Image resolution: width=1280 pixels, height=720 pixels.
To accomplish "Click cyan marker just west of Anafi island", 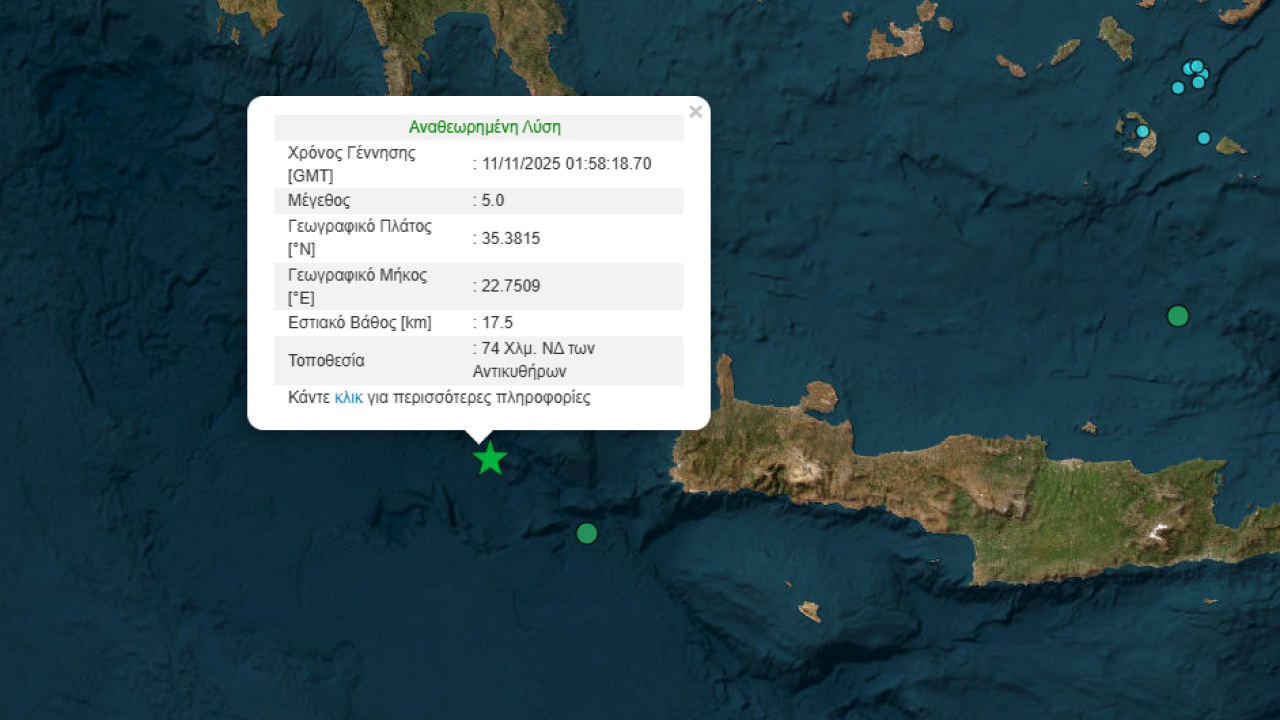I will pos(1204,138).
